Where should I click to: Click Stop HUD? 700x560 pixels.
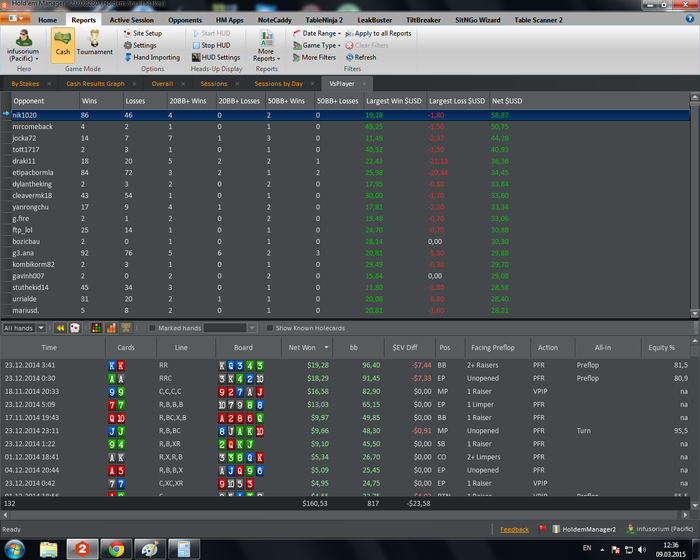point(212,45)
